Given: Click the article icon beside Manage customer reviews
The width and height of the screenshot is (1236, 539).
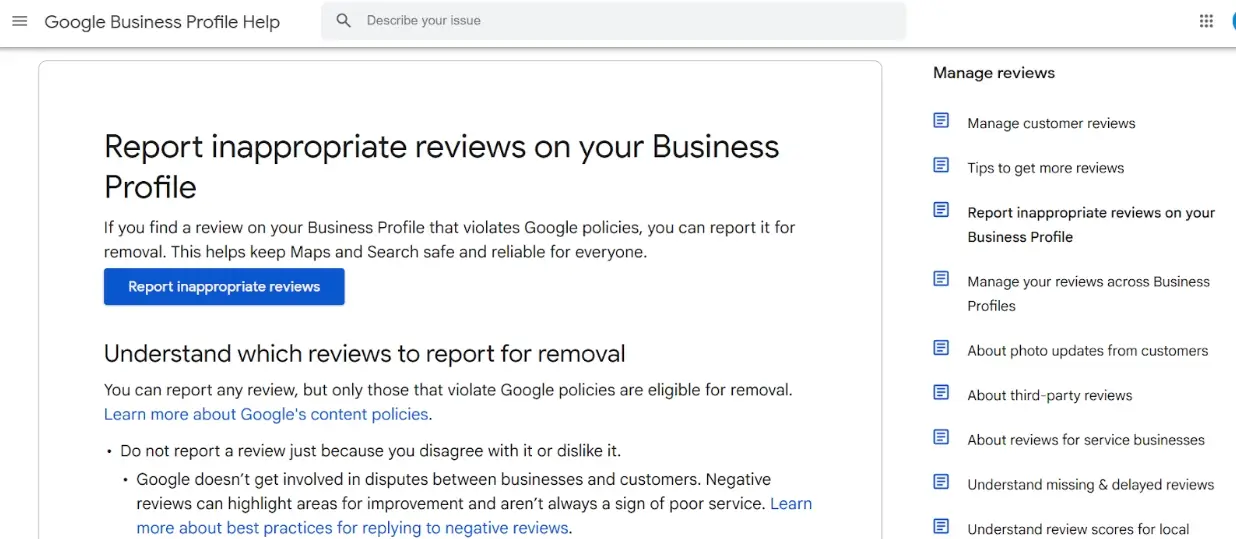Looking at the screenshot, I should (x=941, y=121).
